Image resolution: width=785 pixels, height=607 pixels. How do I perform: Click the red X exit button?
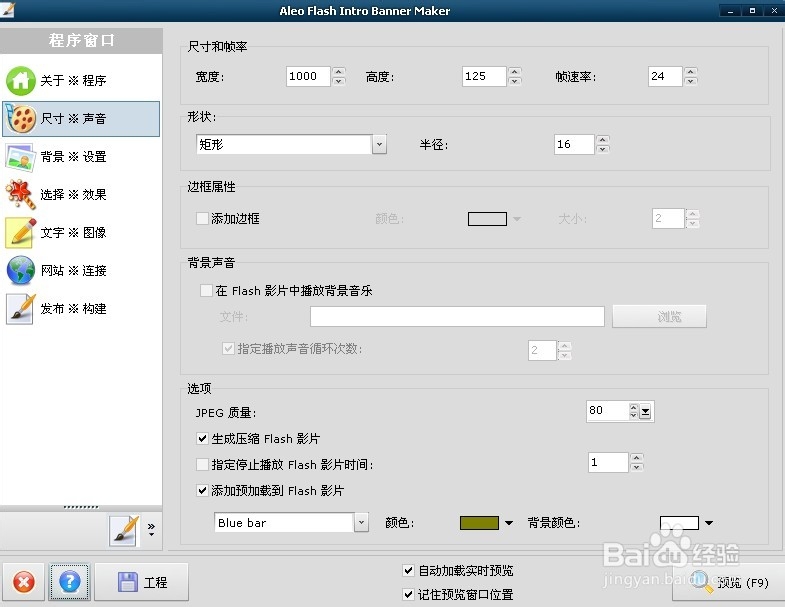[24, 582]
